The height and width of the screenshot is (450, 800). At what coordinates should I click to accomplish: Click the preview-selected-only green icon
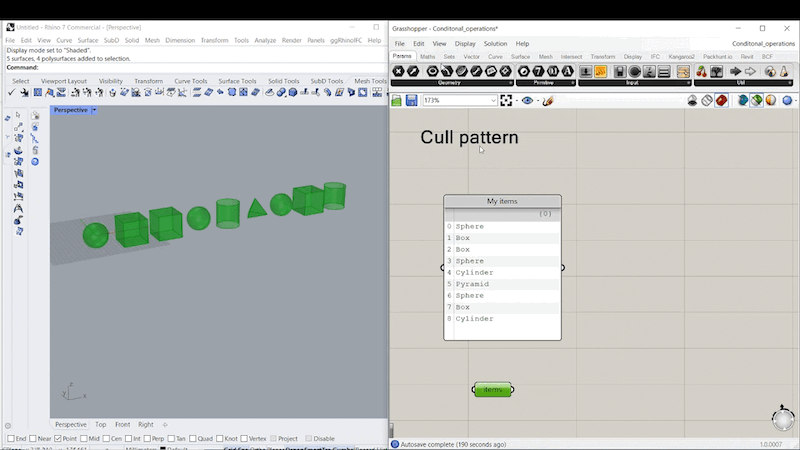757,101
